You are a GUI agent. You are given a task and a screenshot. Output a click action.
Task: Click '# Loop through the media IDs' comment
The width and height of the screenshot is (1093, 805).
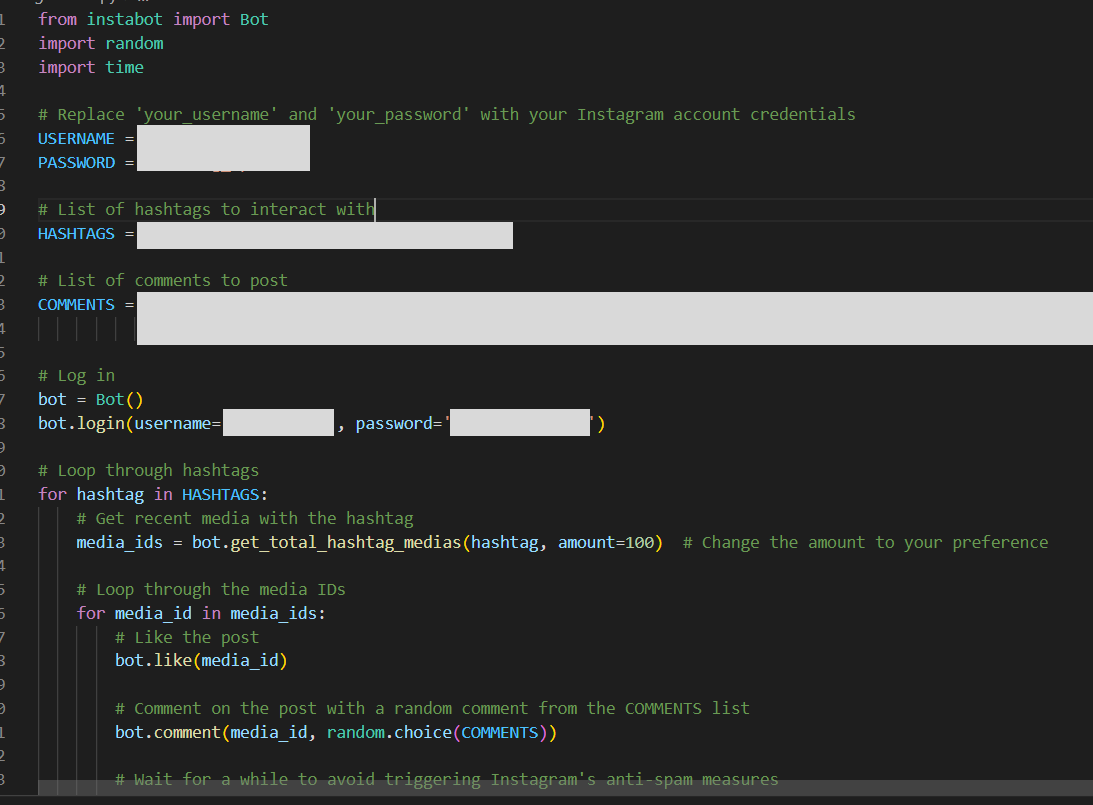[211, 590]
